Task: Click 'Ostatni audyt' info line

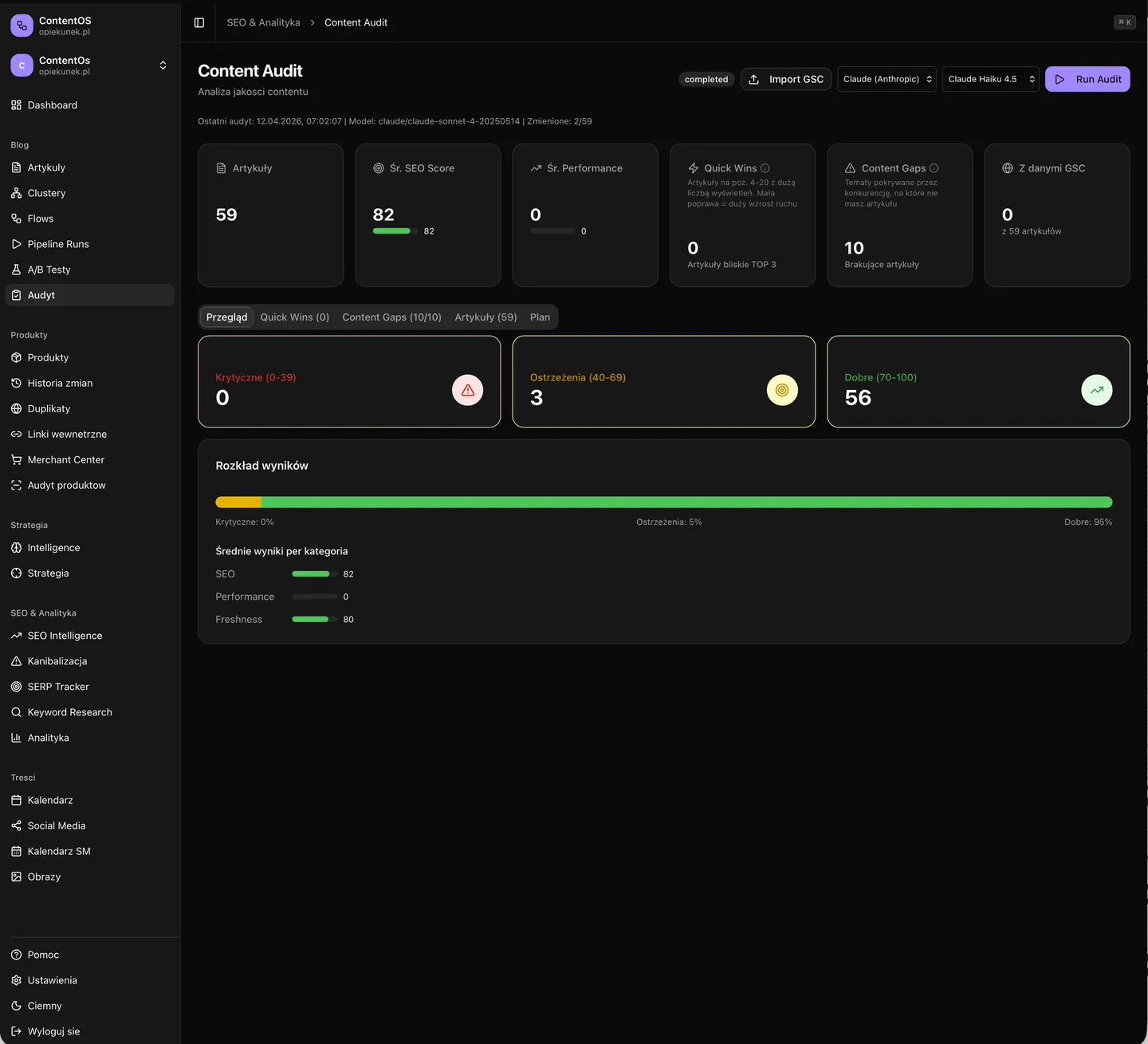Action: [x=395, y=121]
